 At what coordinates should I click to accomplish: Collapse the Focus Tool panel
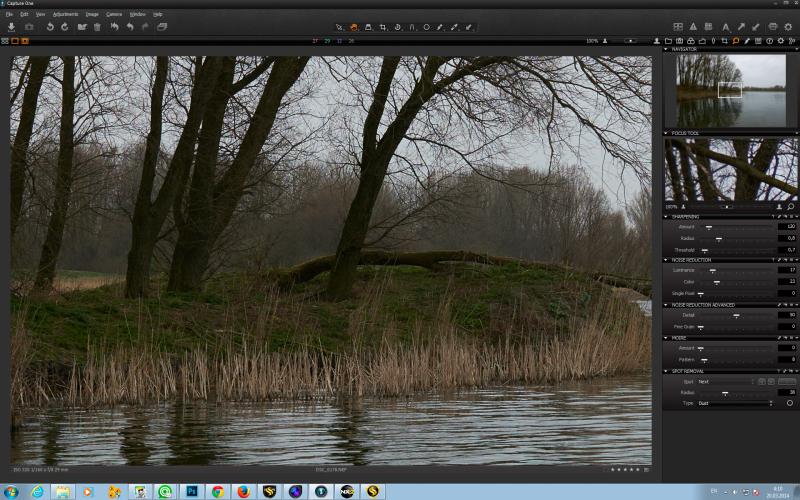click(x=666, y=133)
